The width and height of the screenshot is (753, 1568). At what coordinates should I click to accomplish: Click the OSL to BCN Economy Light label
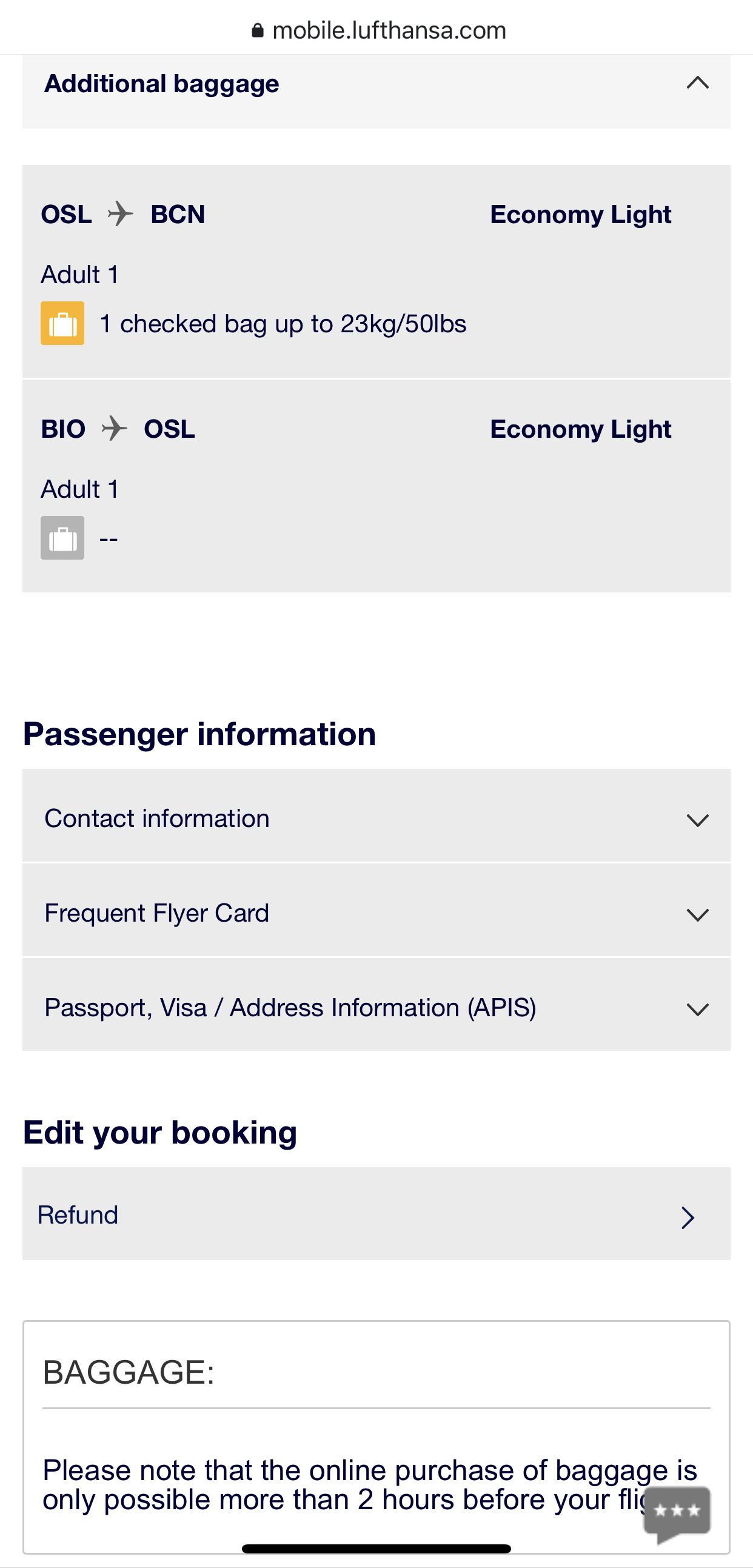pos(580,215)
